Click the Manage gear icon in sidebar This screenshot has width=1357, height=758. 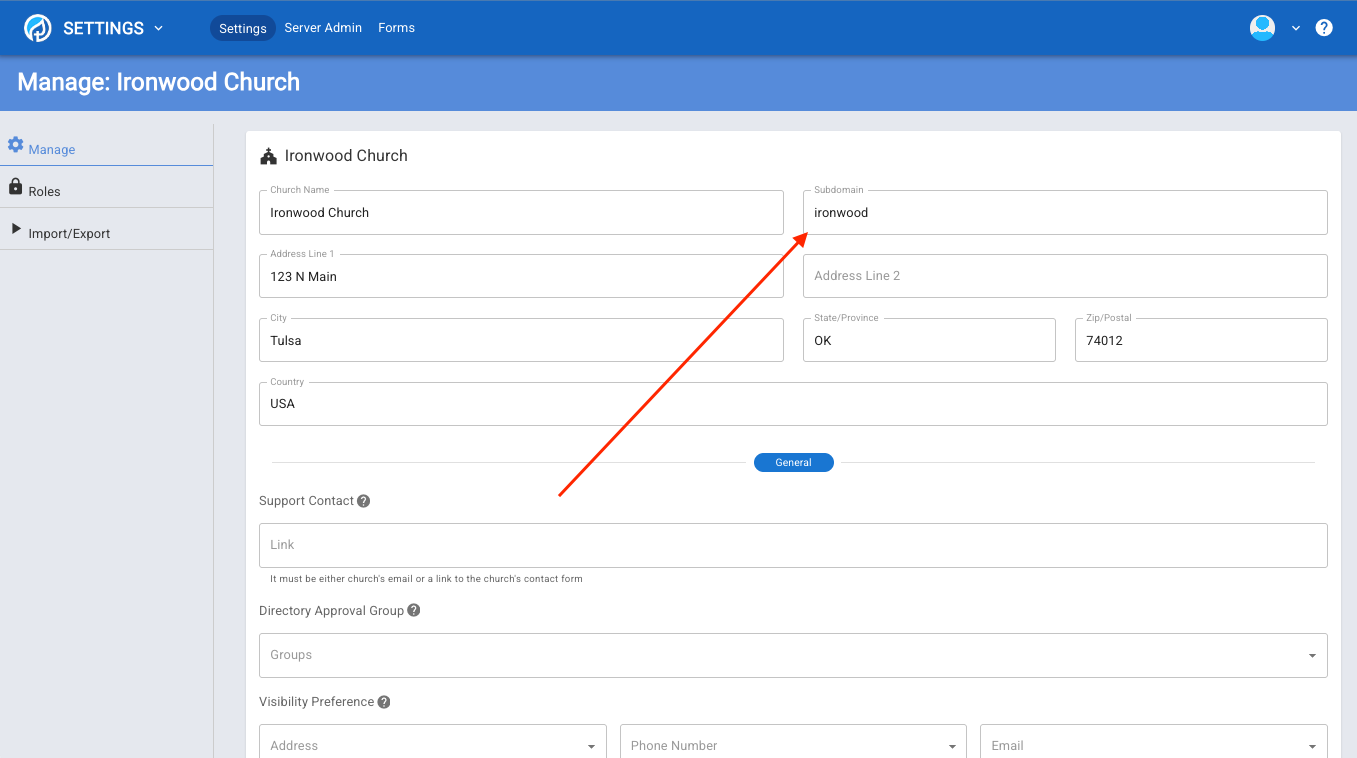pyautogui.click(x=15, y=145)
